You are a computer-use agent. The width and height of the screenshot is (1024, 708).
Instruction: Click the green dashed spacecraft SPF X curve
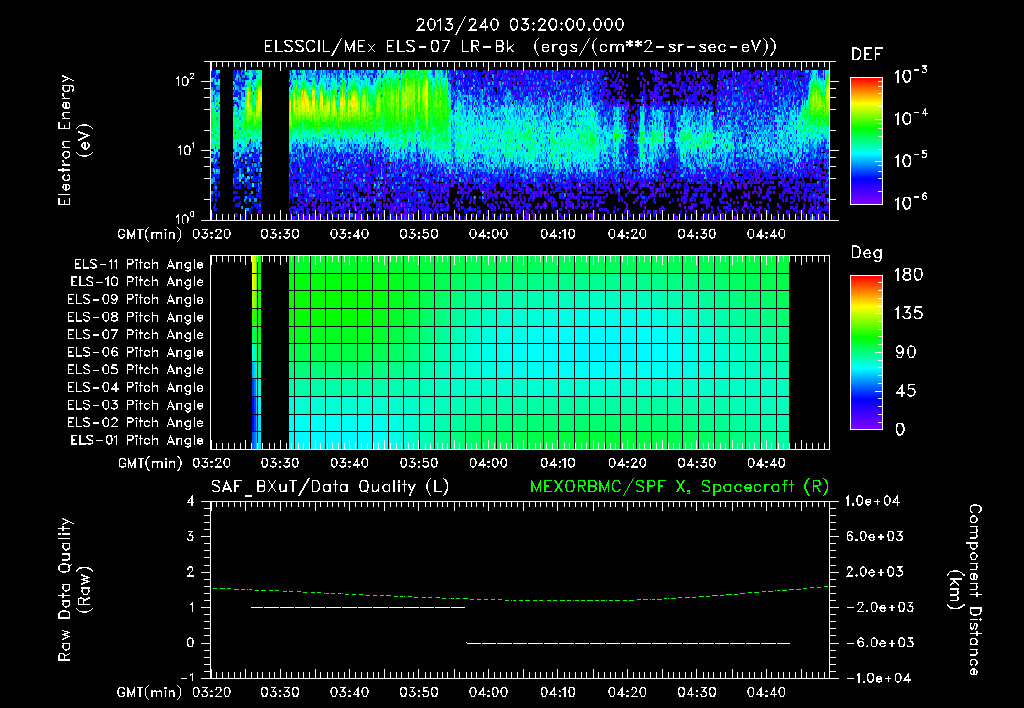(x=520, y=596)
